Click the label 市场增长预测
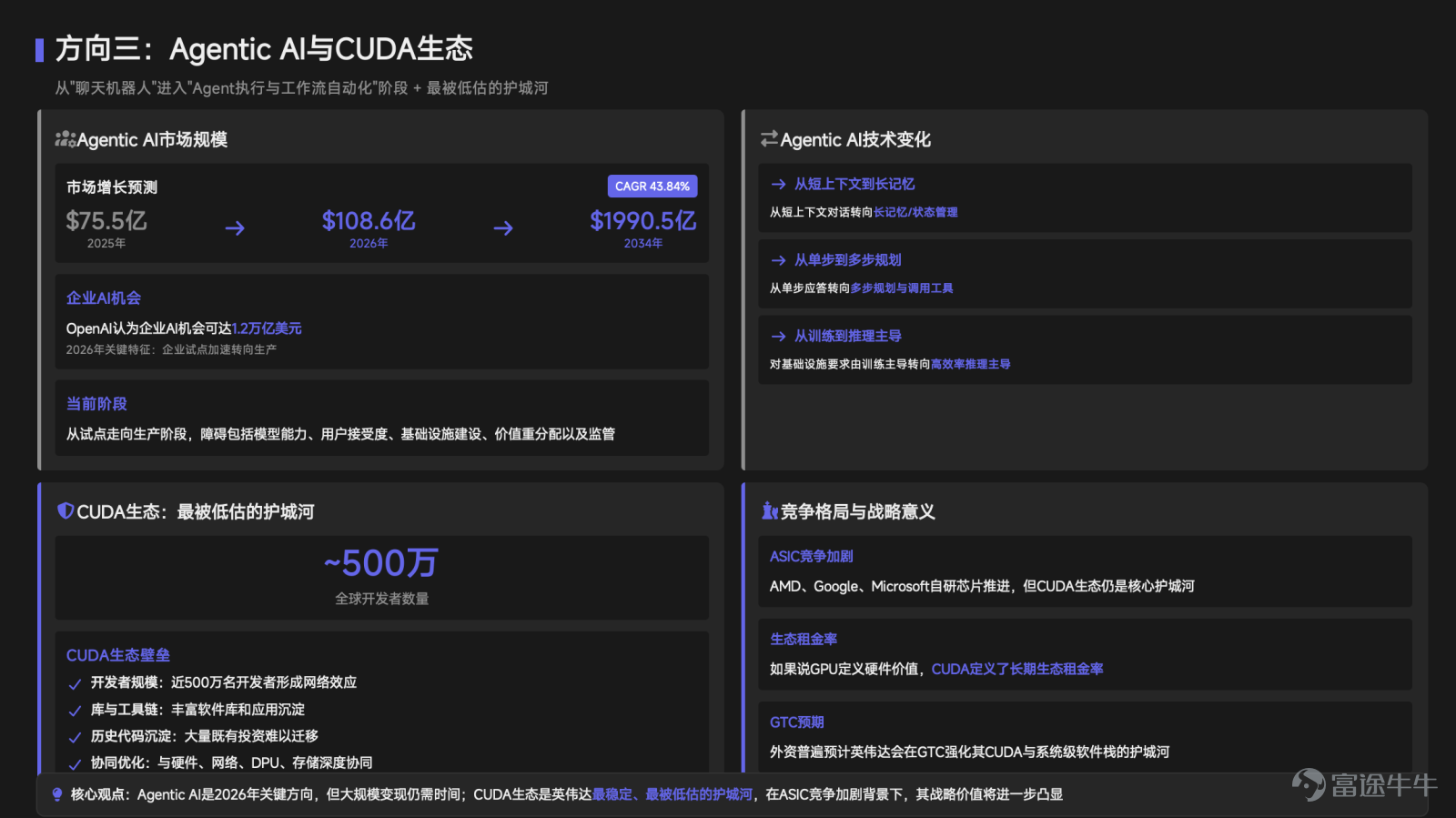Viewport: 1456px width, 818px height. tap(112, 187)
